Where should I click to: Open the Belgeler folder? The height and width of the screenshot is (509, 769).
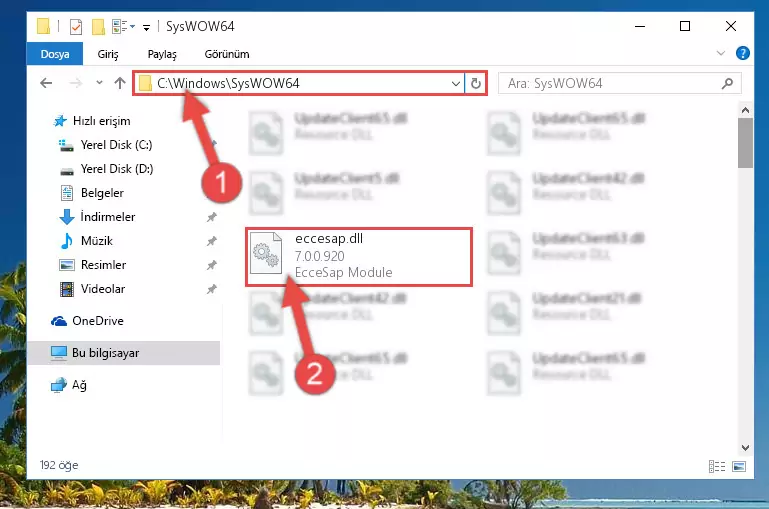pos(91,193)
